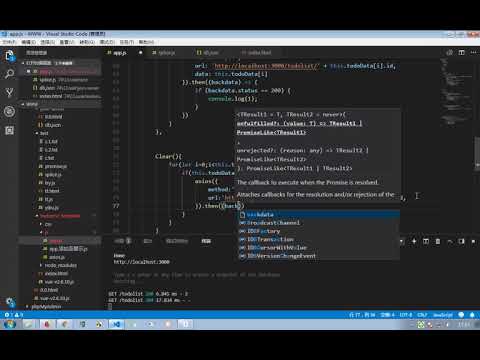Open the terminal selector dropdown
This screenshot has height=360, width=480.
coord(402,241)
